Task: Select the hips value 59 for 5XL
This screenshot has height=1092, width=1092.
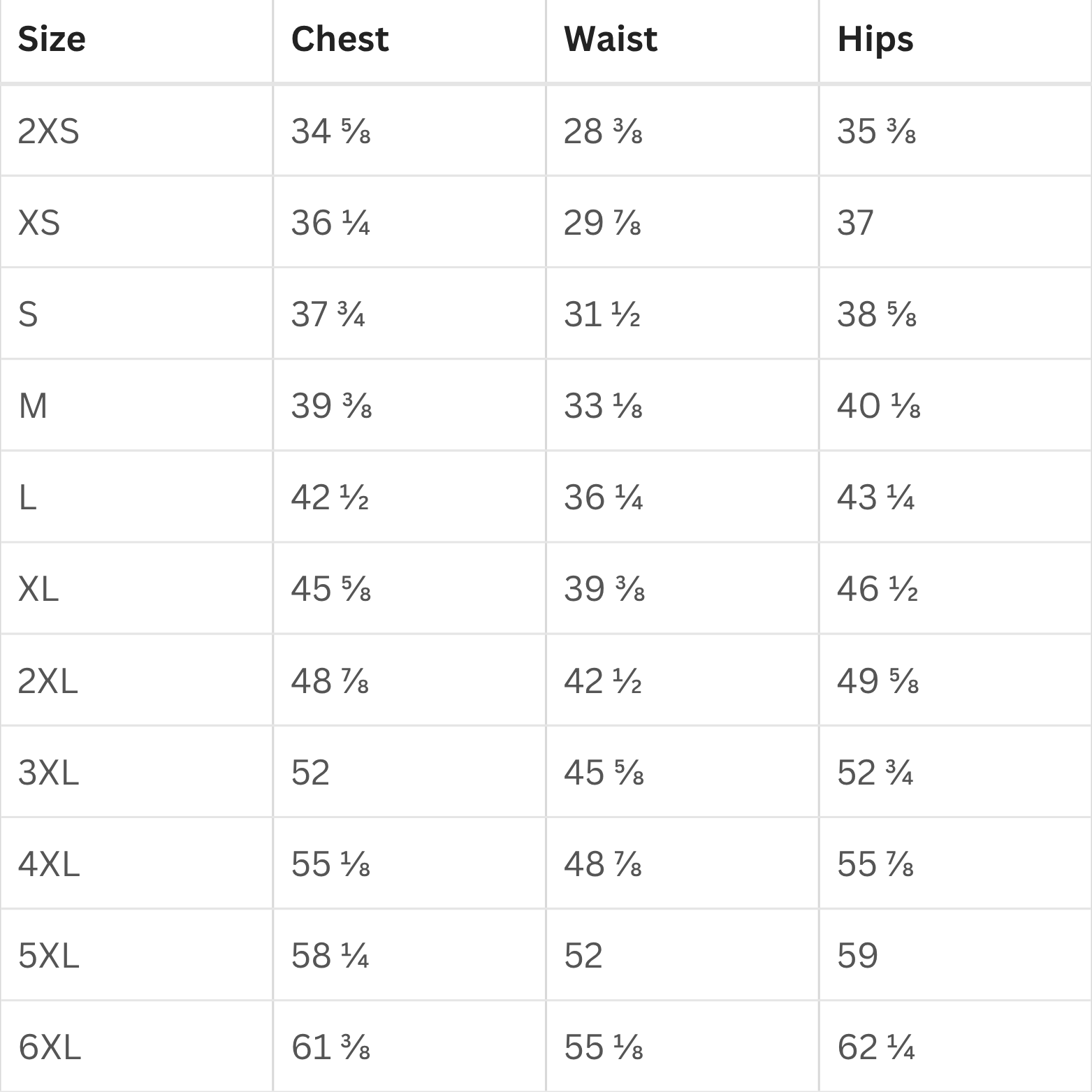Action: [857, 955]
